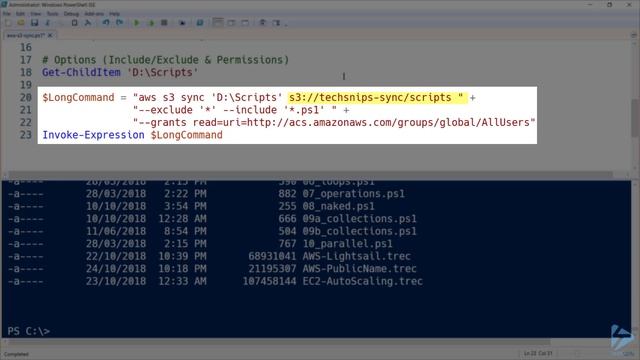Show script pane maximized layout icon
The height and width of the screenshot is (360, 640).
click(245, 23)
